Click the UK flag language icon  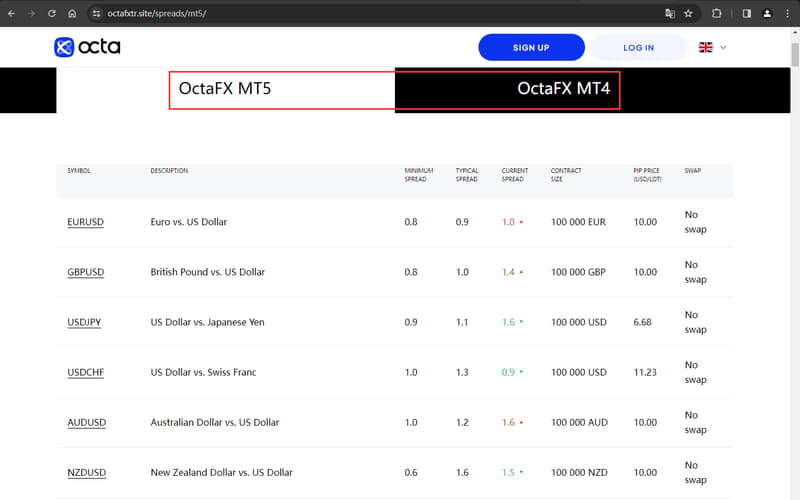tap(706, 47)
